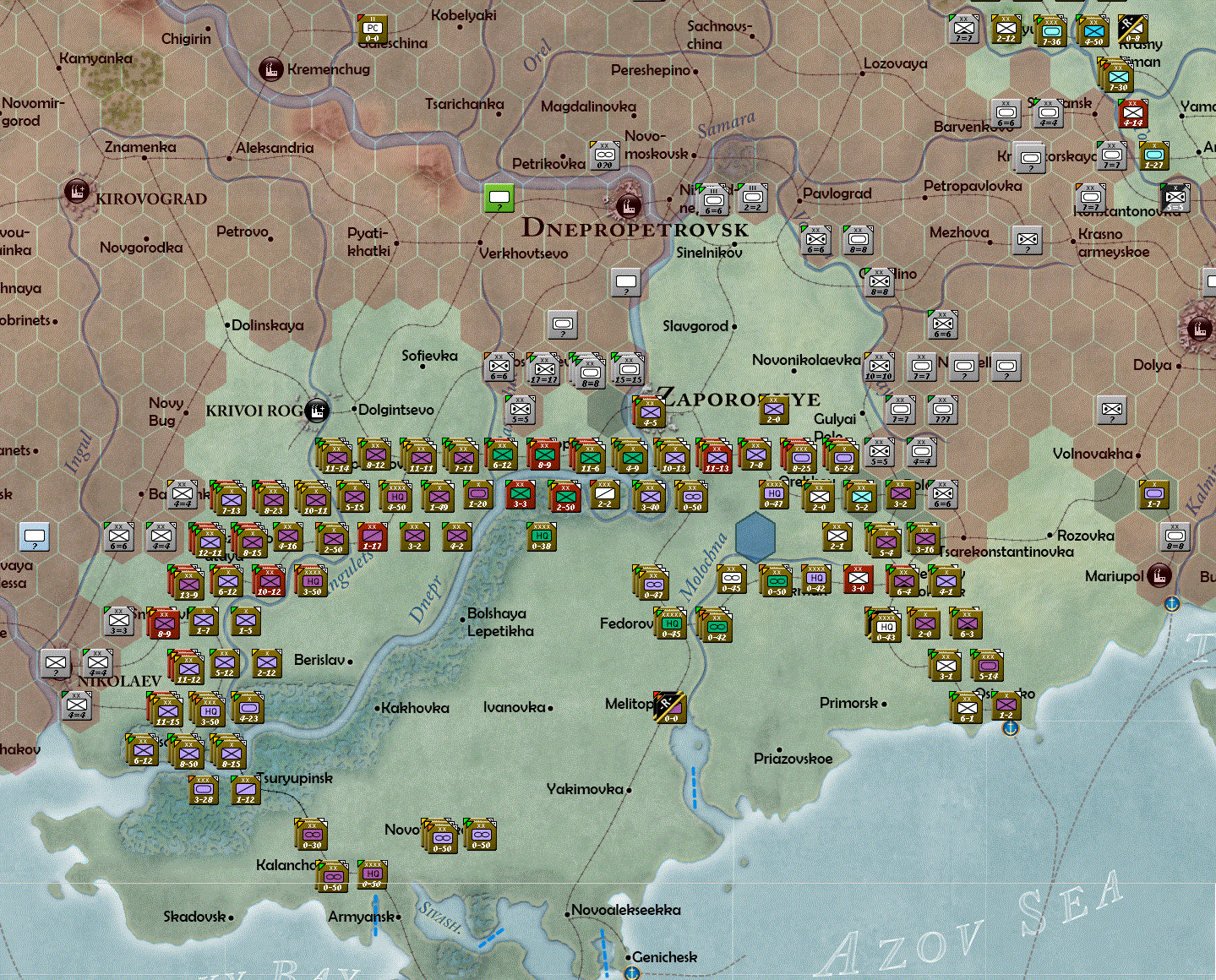Click the Kakhovka town label
The image size is (1216, 980).
tap(415, 708)
